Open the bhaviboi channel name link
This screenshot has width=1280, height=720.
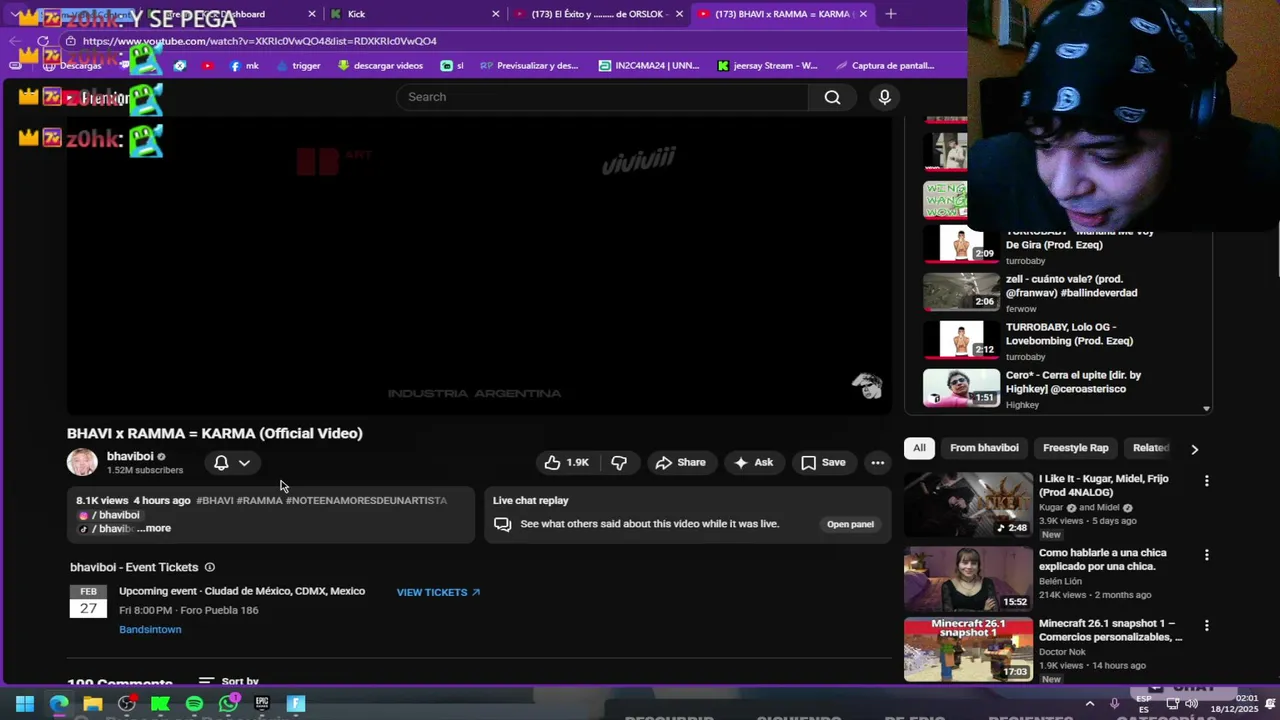pyautogui.click(x=130, y=456)
